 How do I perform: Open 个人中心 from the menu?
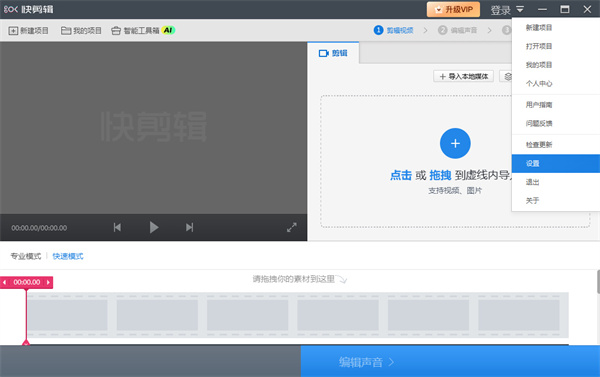click(x=556, y=83)
